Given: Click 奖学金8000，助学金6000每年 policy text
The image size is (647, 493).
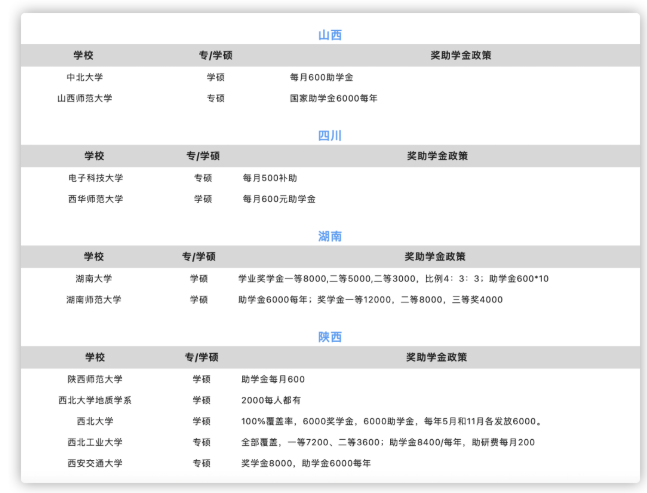Looking at the screenshot, I should click(x=306, y=463).
